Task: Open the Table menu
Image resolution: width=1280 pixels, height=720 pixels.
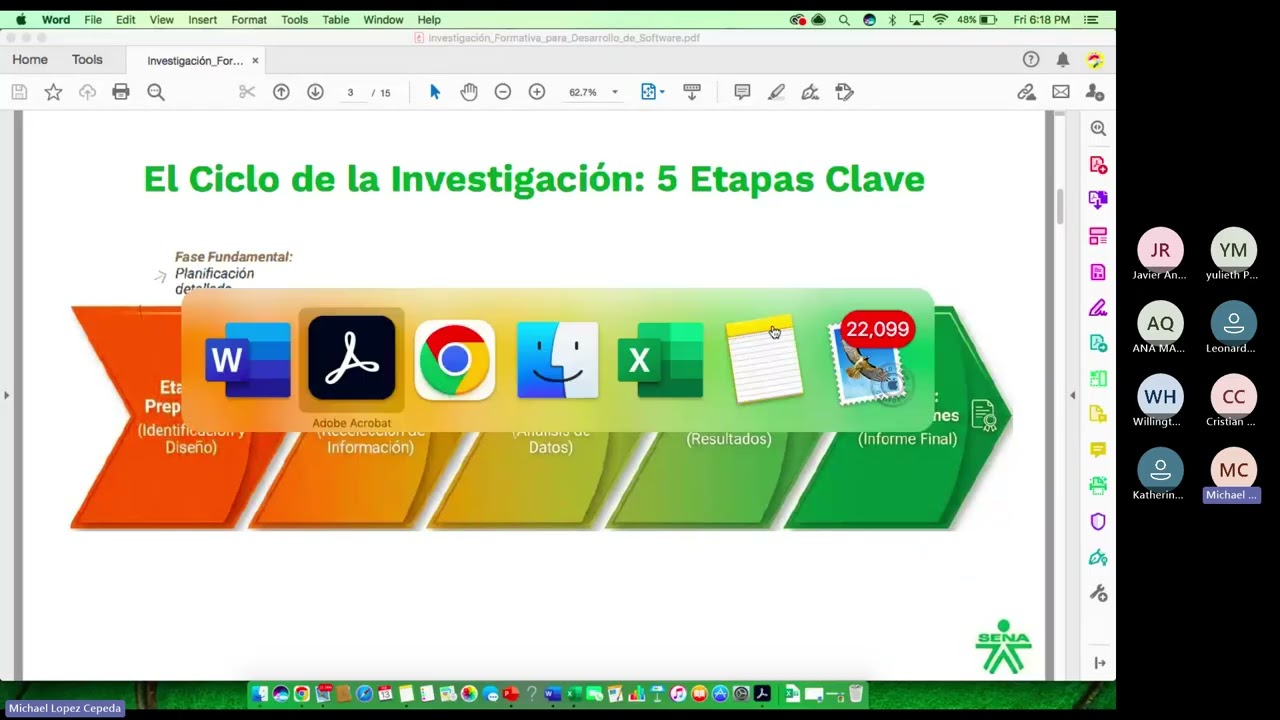Action: 336,20
